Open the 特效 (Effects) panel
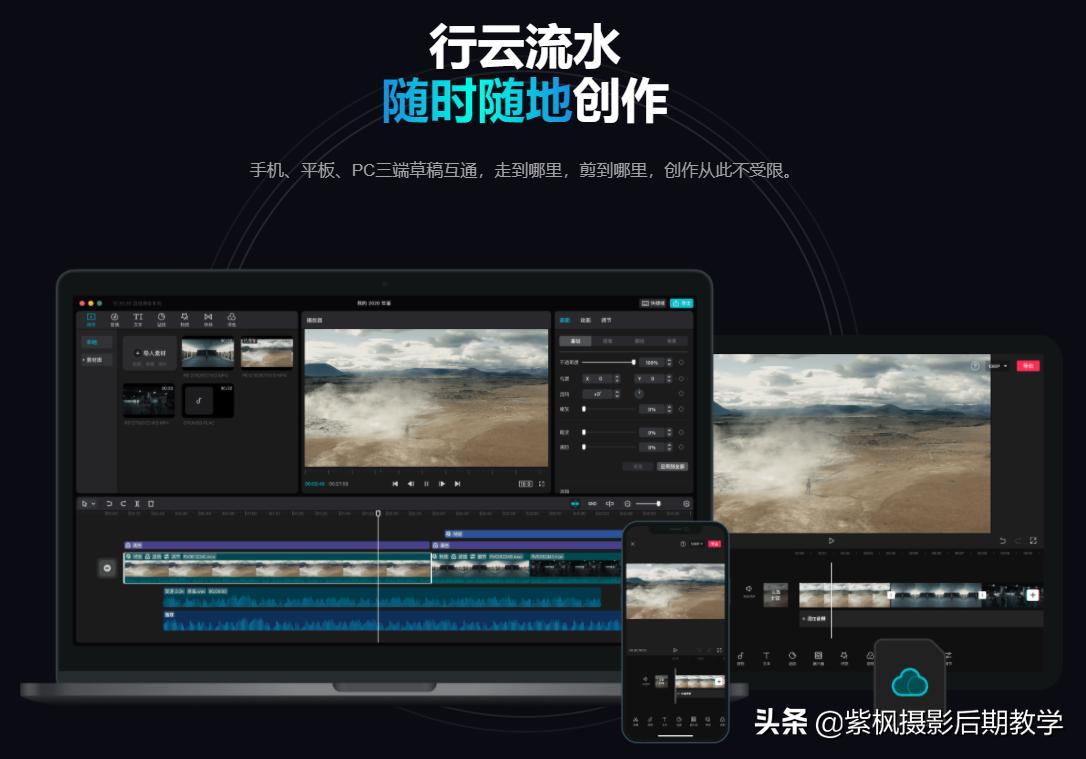This screenshot has height=759, width=1086. pyautogui.click(x=185, y=318)
